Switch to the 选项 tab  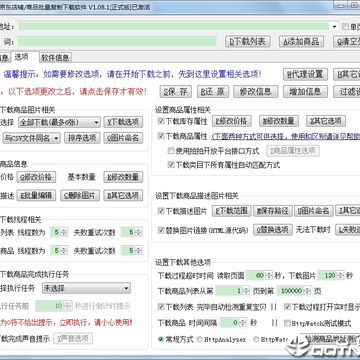tap(25, 57)
